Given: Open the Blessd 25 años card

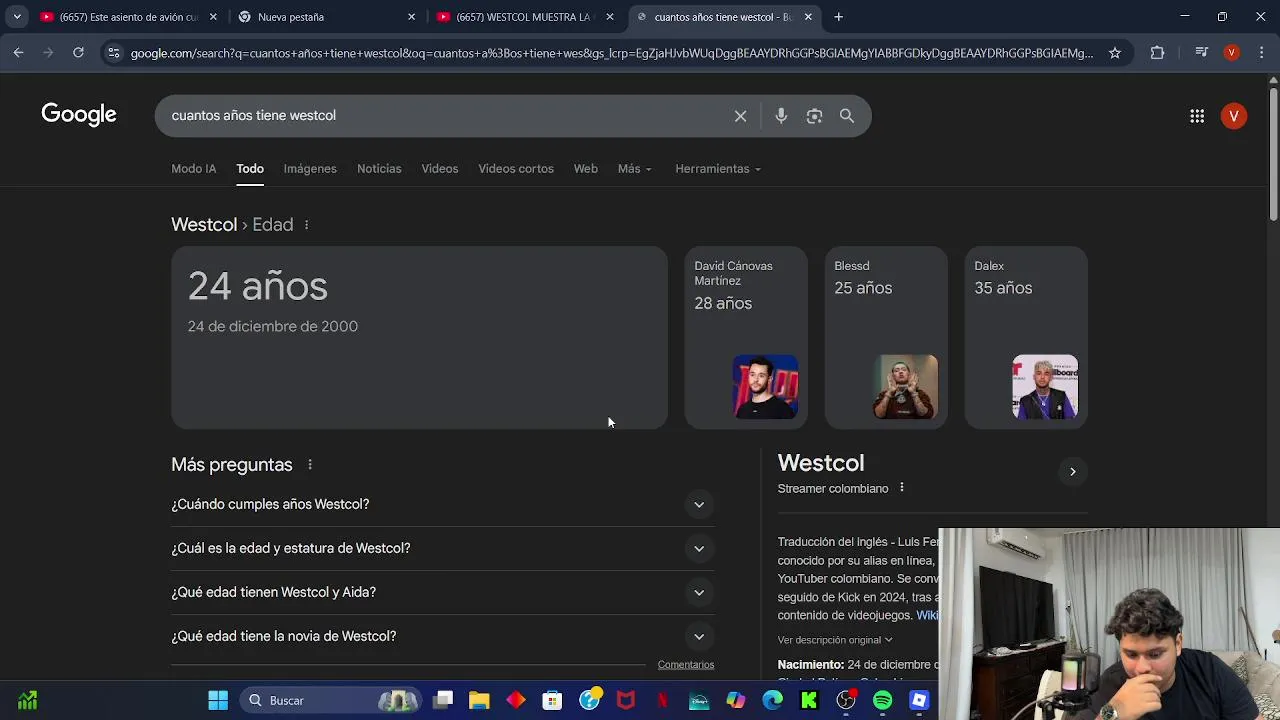Looking at the screenshot, I should pyautogui.click(x=886, y=338).
